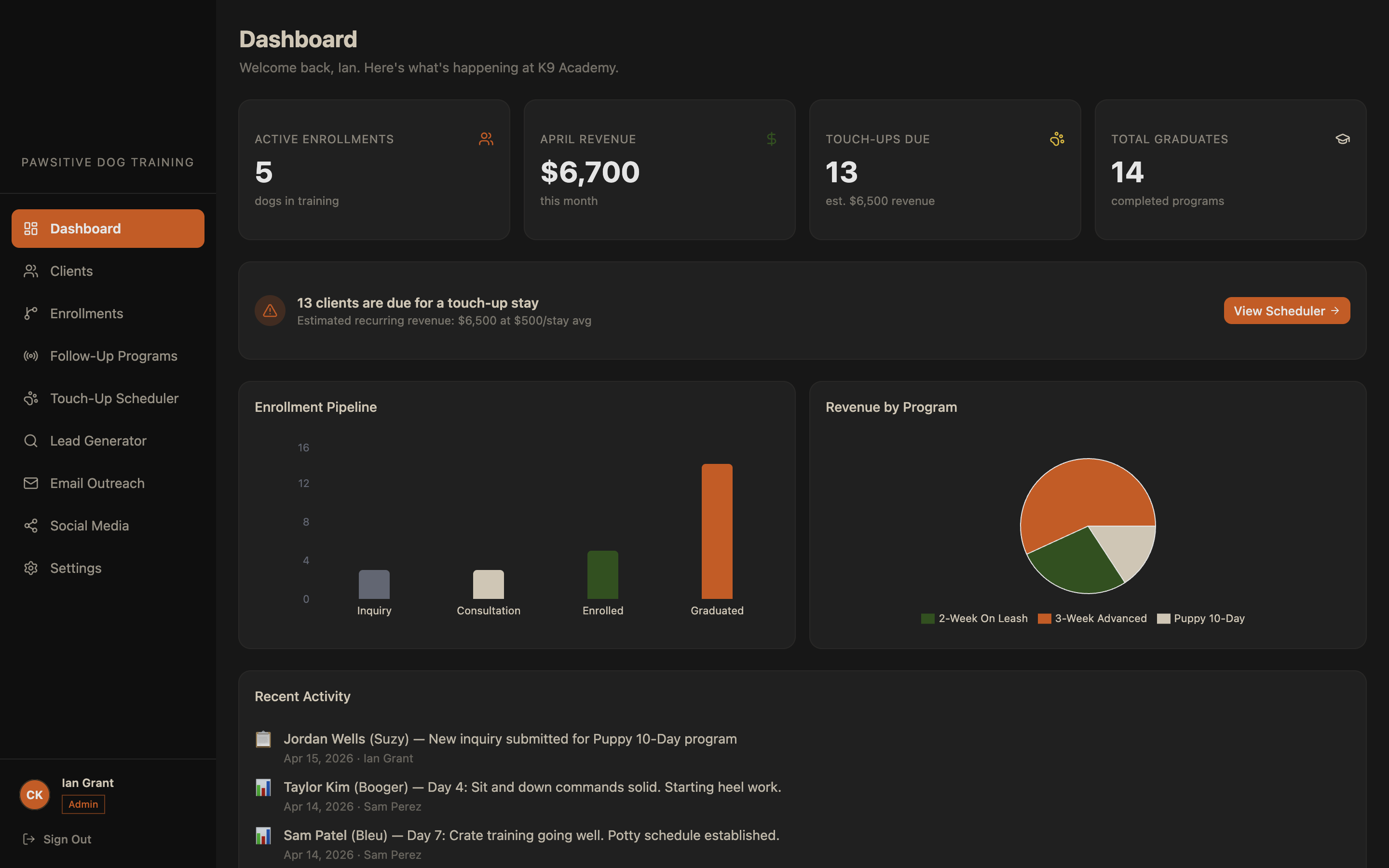Open Jordan Wells inquiry in Recent Activity
The image size is (1389, 868).
tap(510, 739)
